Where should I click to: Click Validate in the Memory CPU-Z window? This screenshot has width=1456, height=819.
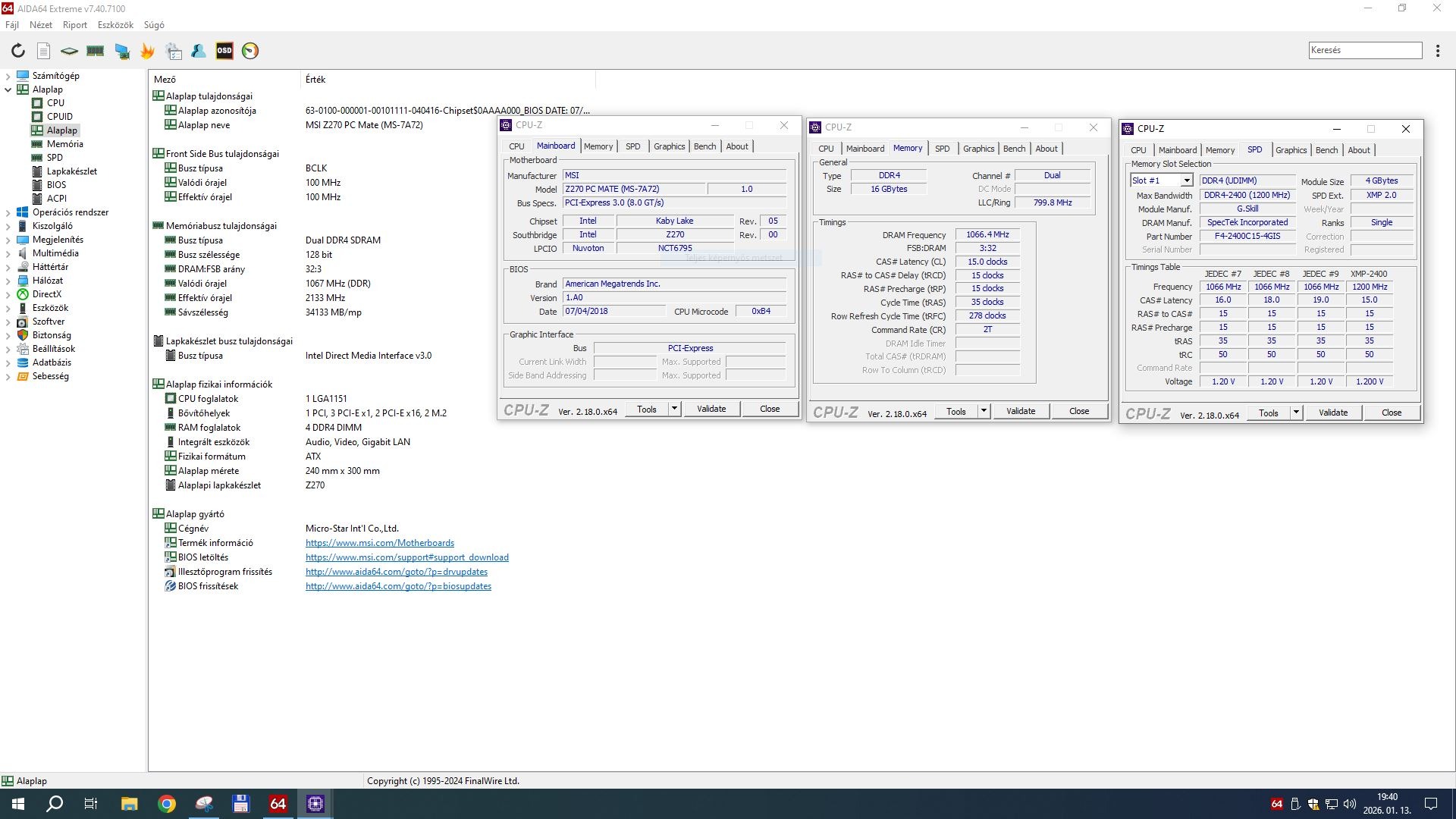click(1020, 411)
